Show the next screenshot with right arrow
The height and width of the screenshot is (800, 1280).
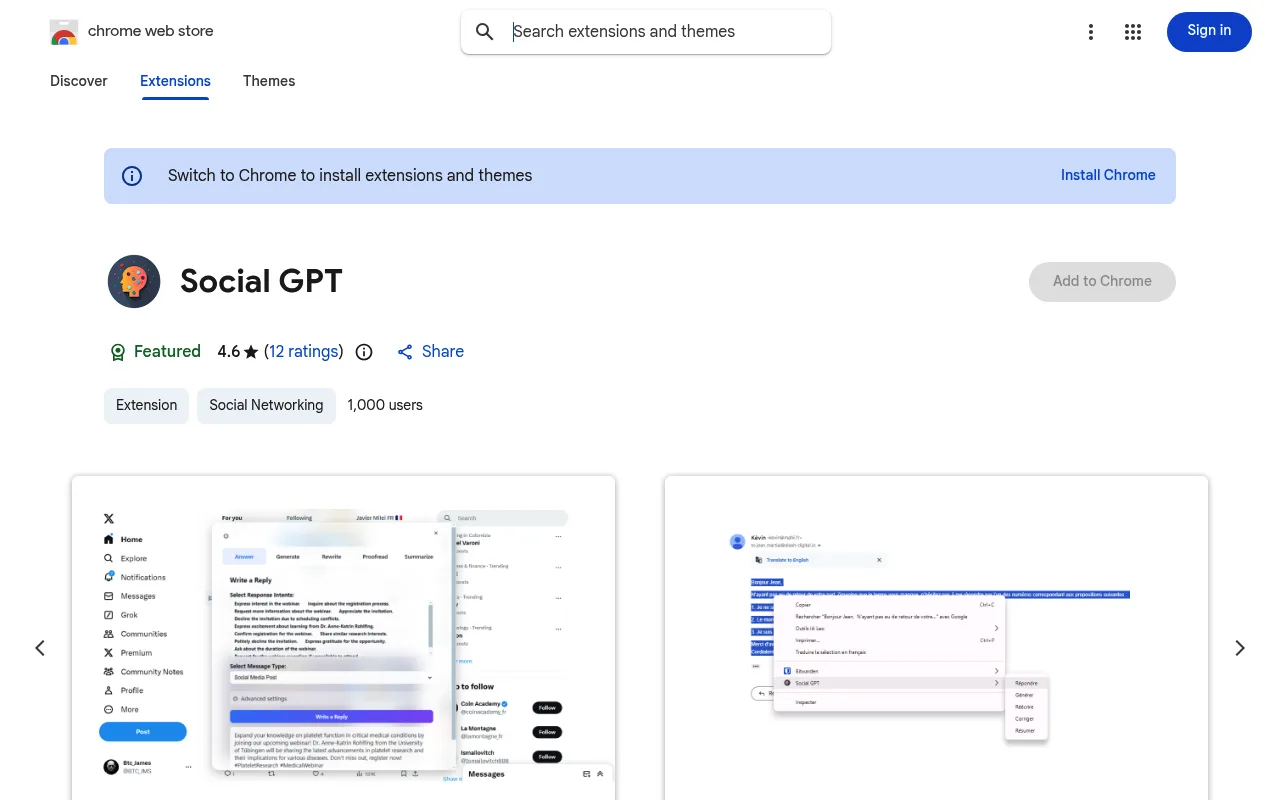click(x=1240, y=648)
